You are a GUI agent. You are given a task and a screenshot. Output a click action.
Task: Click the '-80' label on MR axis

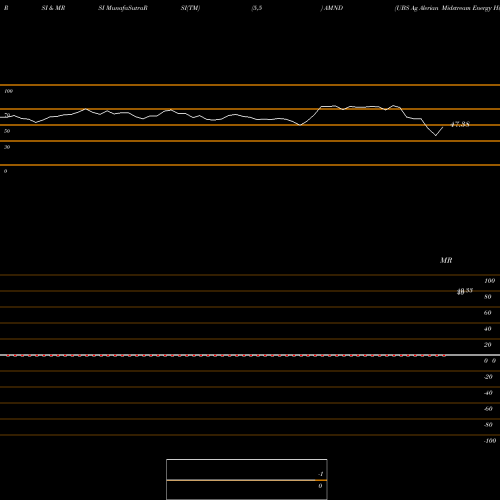(x=488, y=425)
